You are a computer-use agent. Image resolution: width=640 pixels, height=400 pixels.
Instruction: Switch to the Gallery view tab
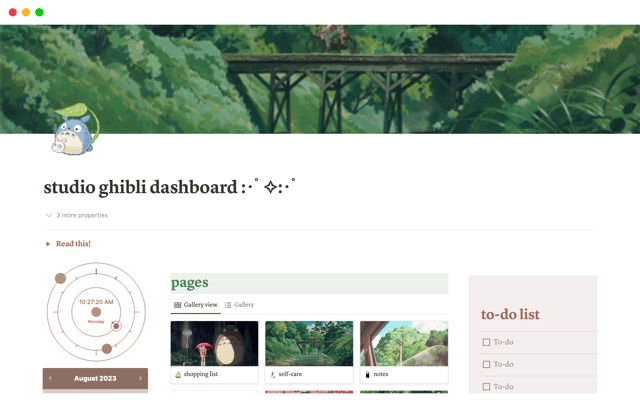coord(196,305)
